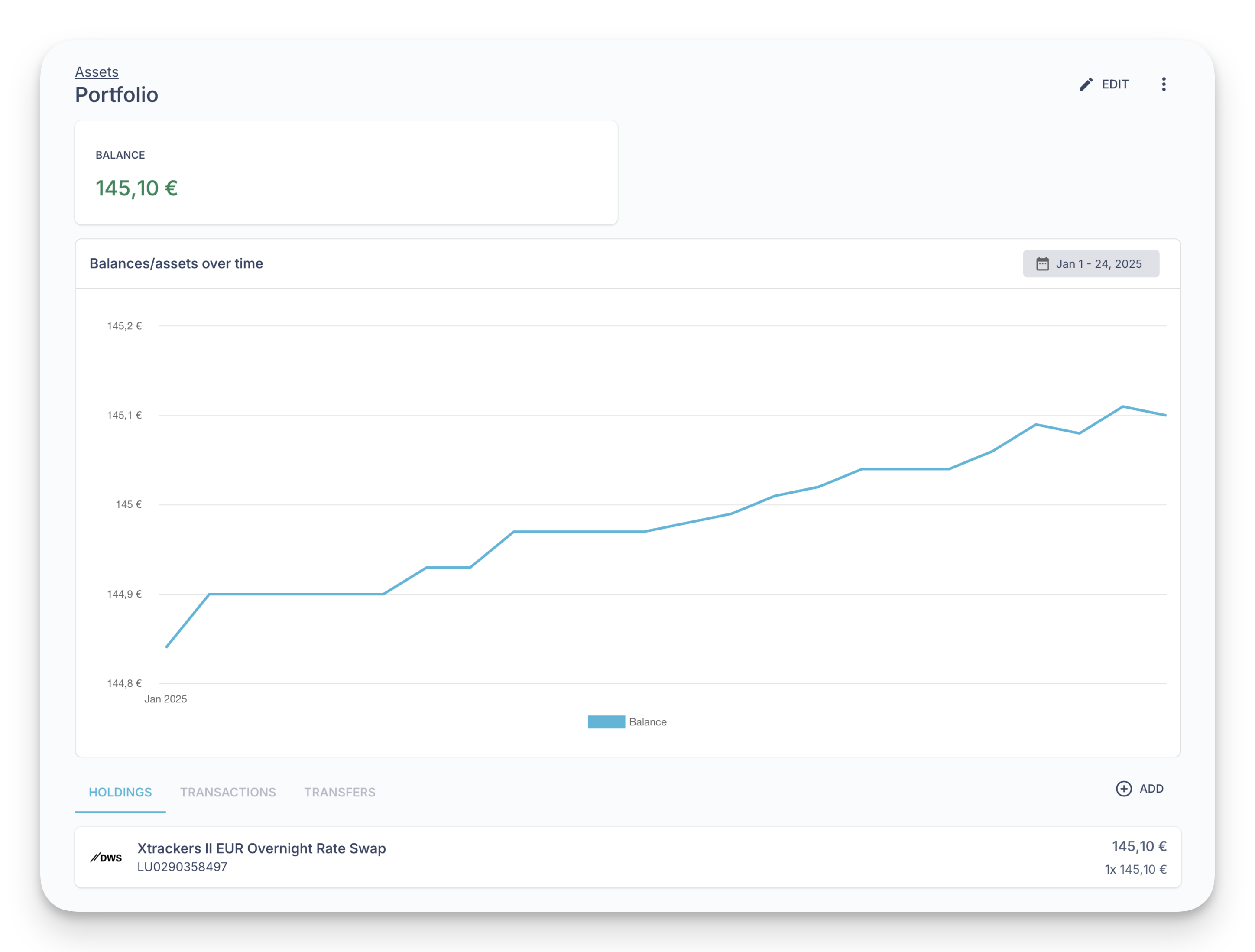Click the ISIN LU0290358497 text
The height and width of the screenshot is (952, 1255).
point(182,867)
